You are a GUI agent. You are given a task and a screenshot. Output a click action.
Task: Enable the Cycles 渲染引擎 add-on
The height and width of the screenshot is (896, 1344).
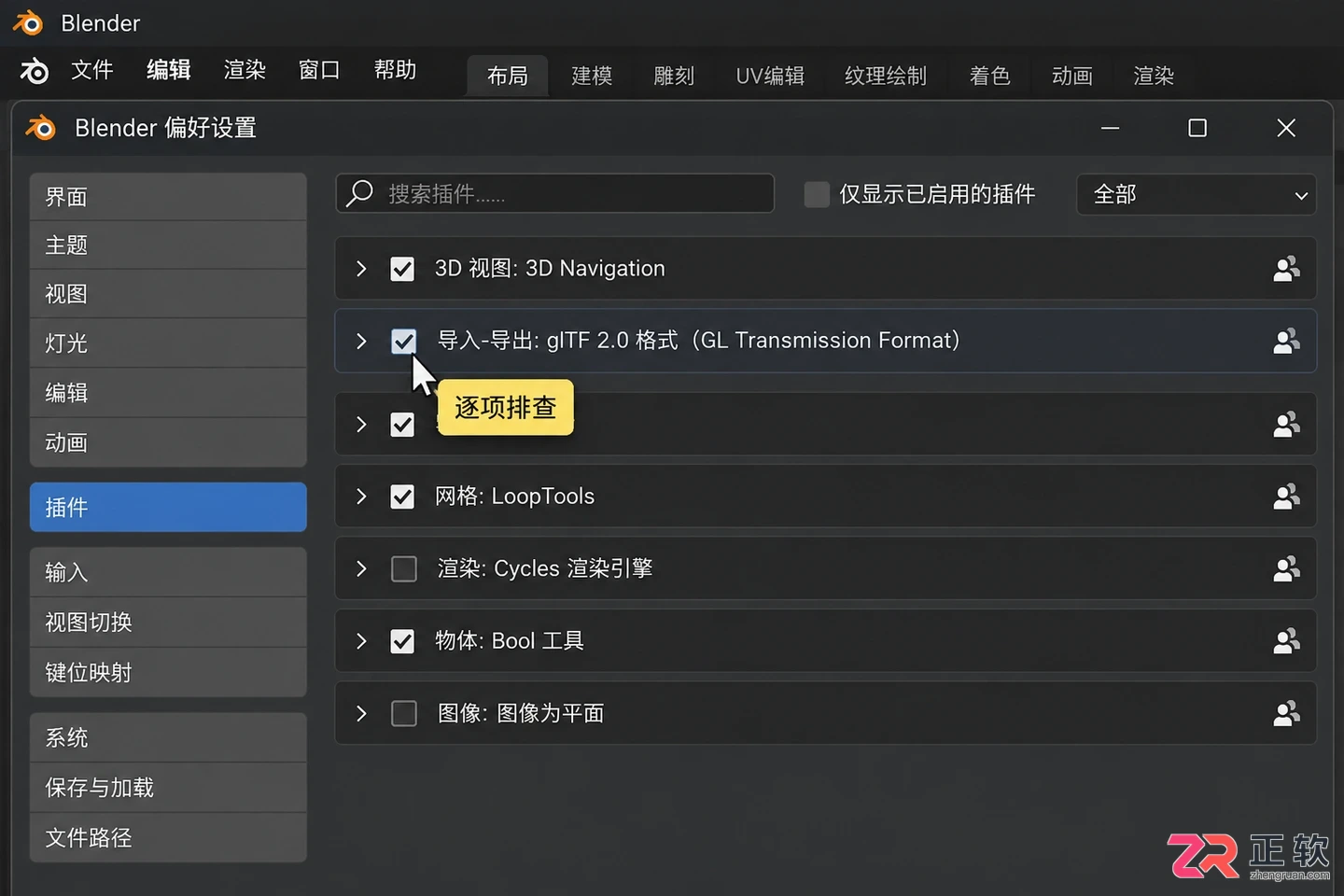coord(403,568)
